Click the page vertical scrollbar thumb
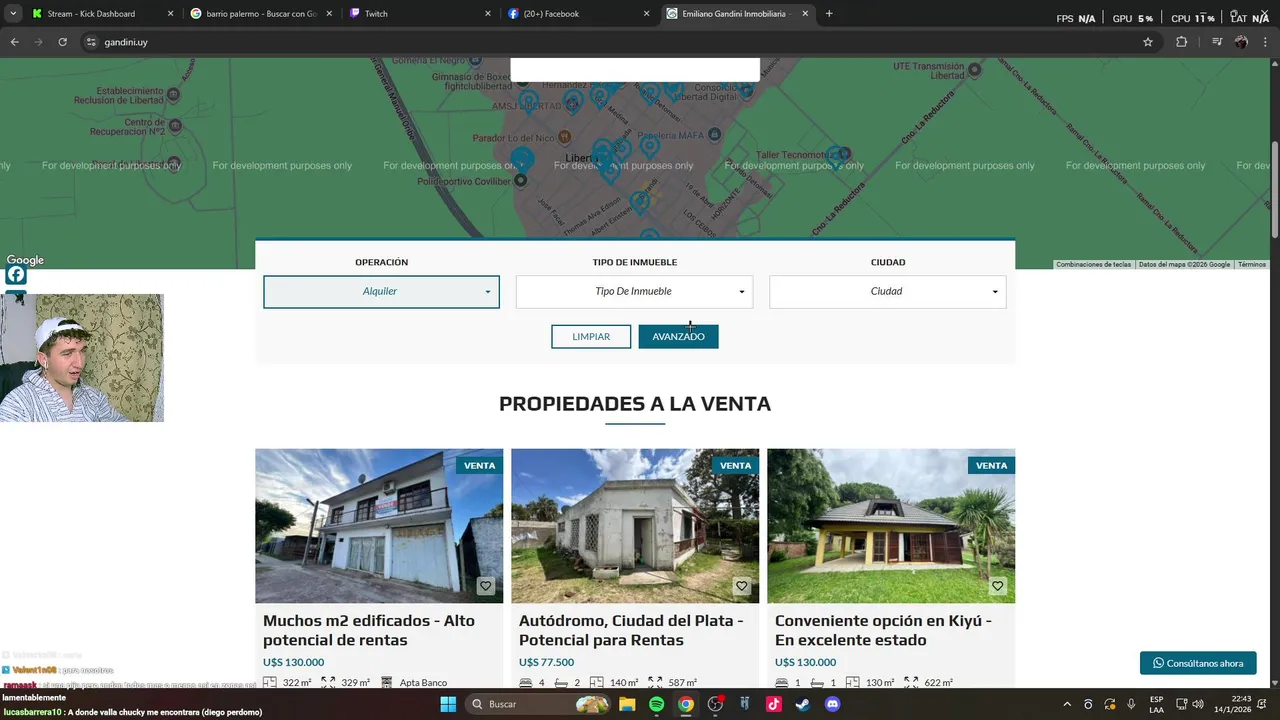Screen dimensions: 1280x720 [1274, 190]
